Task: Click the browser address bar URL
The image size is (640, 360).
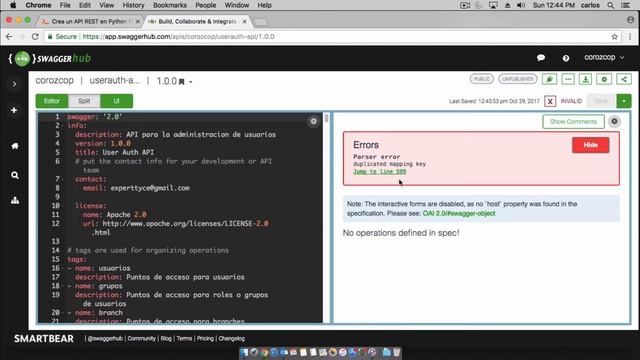Action: pyautogui.click(x=178, y=37)
